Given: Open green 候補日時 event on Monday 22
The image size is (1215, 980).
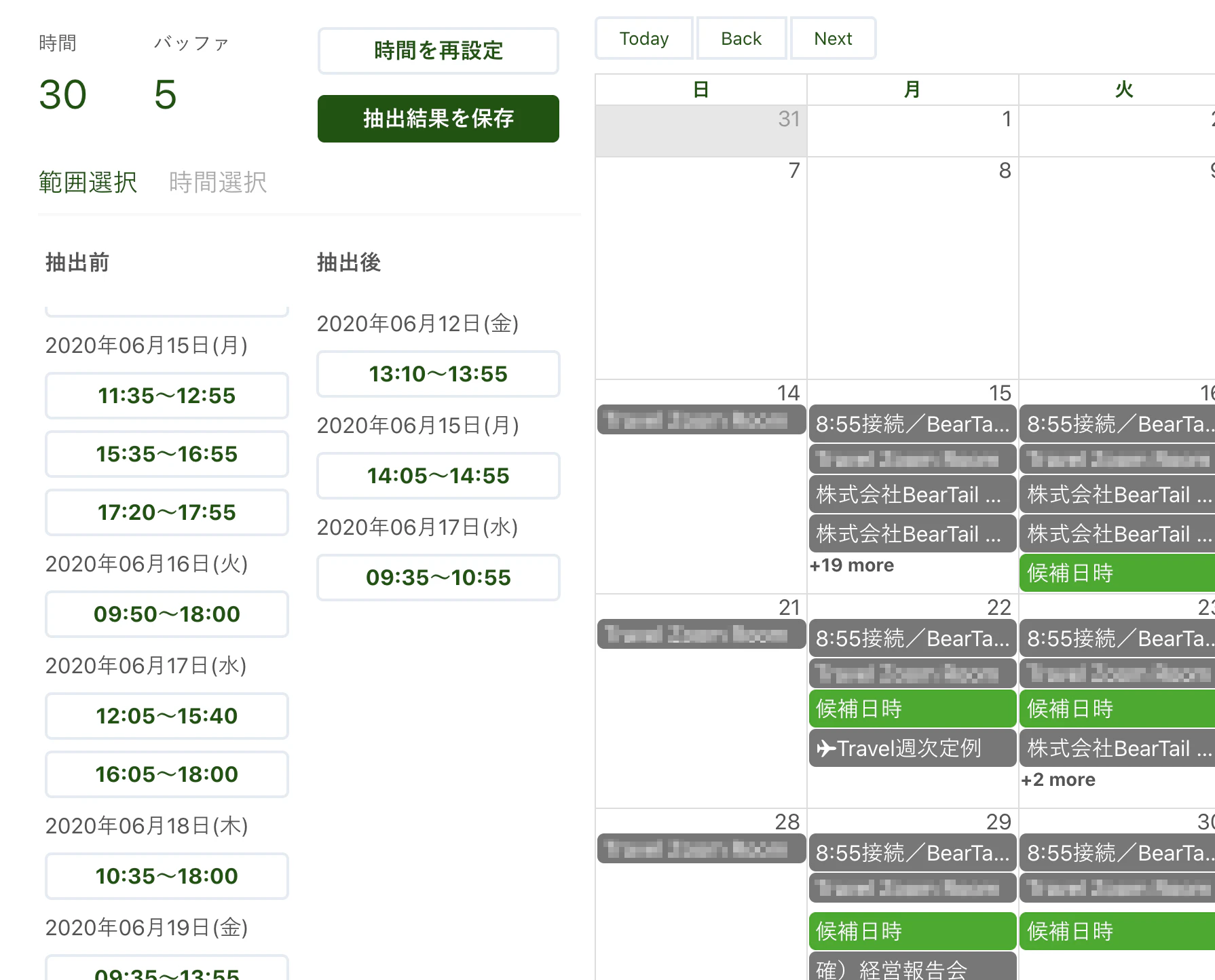Looking at the screenshot, I should (x=912, y=709).
